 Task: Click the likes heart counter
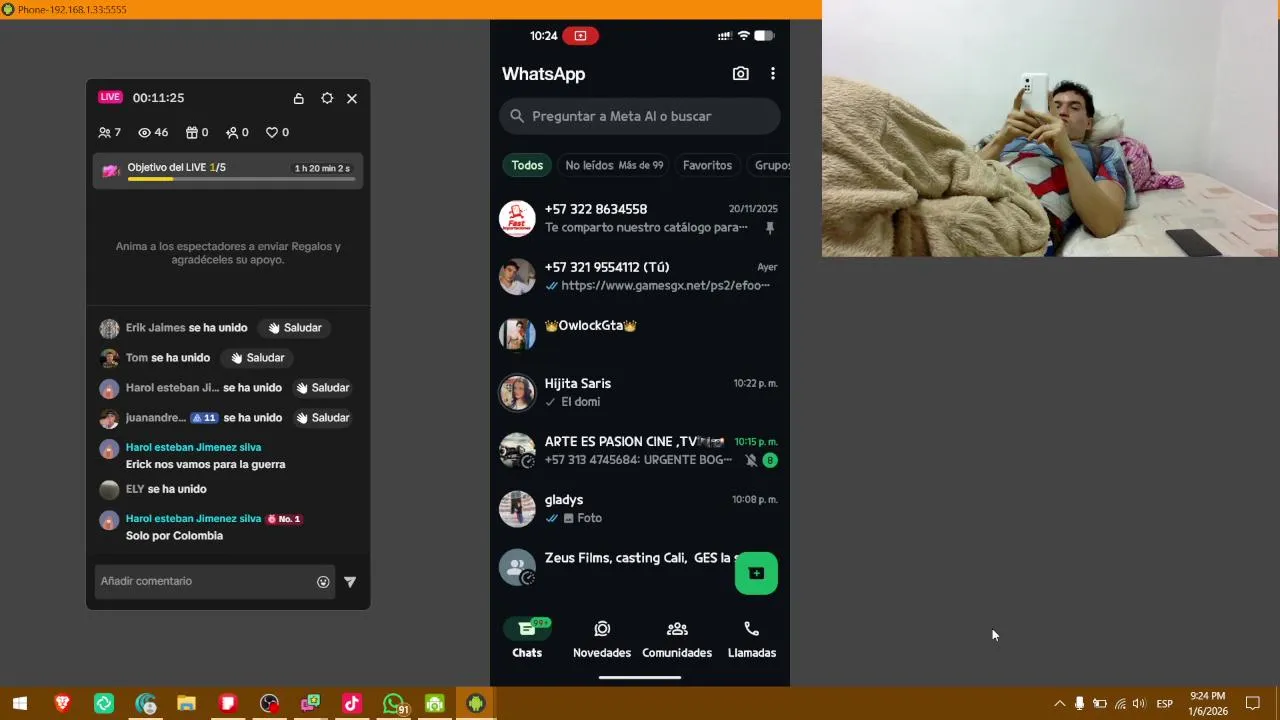[277, 132]
